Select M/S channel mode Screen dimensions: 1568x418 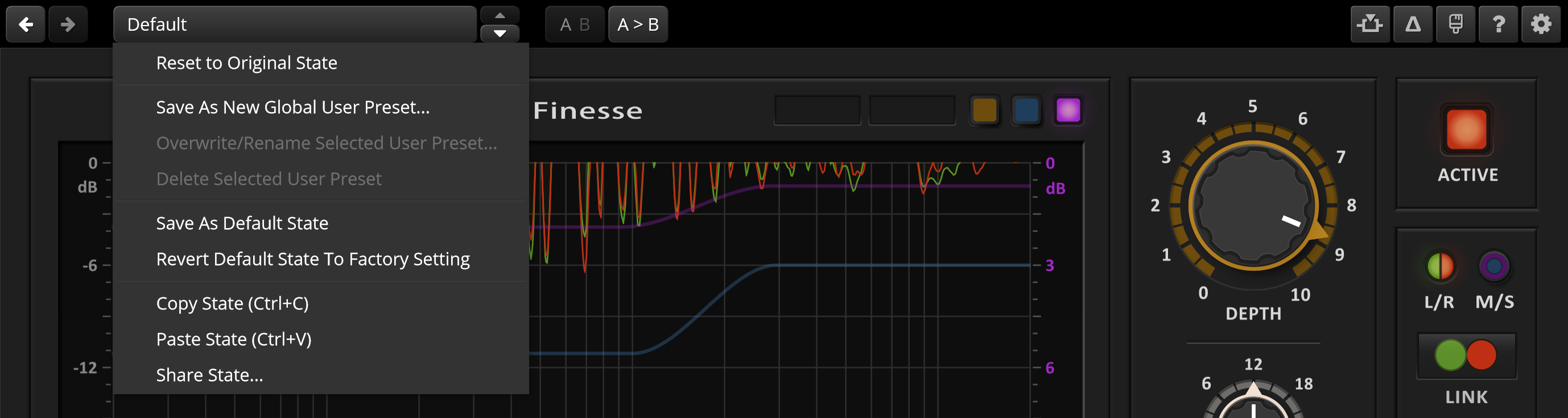pyautogui.click(x=1495, y=267)
